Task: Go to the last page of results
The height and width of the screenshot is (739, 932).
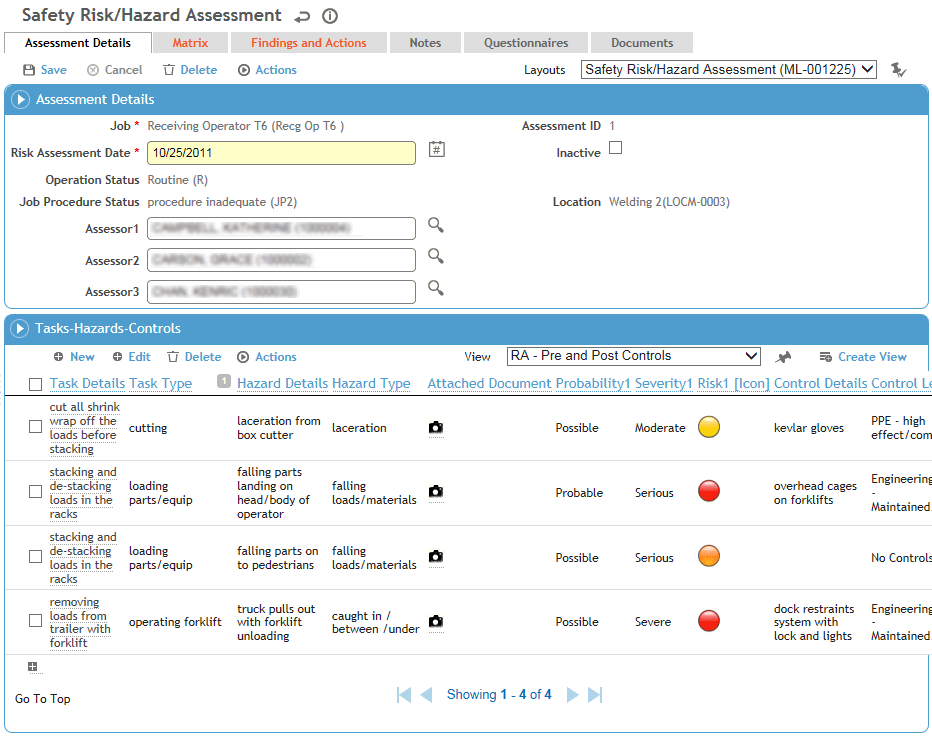Action: click(595, 695)
